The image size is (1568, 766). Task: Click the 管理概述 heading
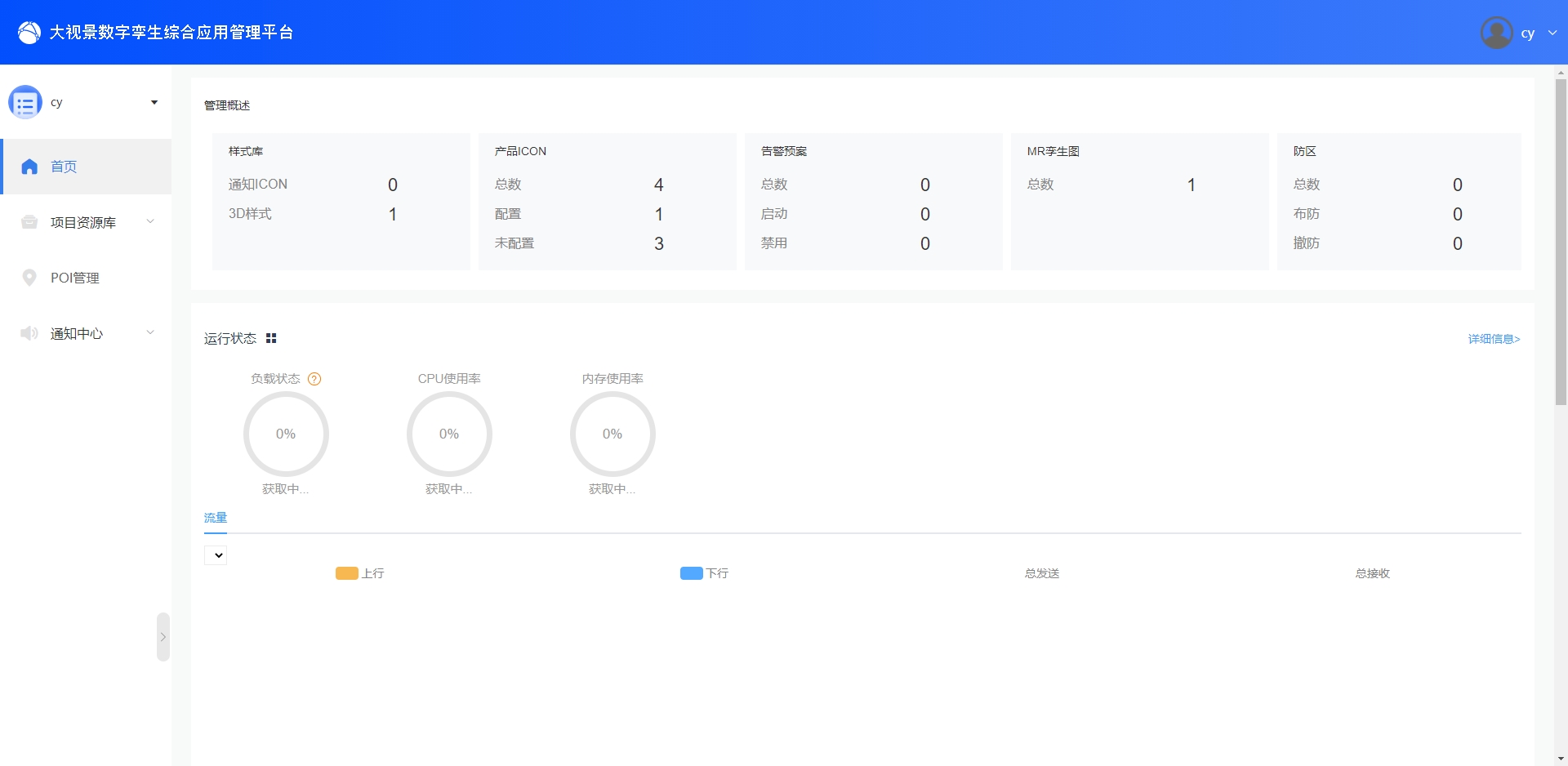[227, 105]
